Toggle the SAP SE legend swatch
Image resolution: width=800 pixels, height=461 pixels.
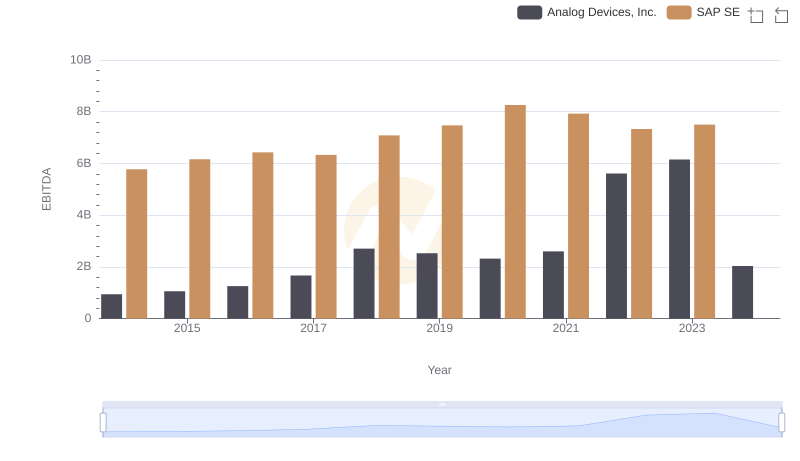(x=679, y=12)
